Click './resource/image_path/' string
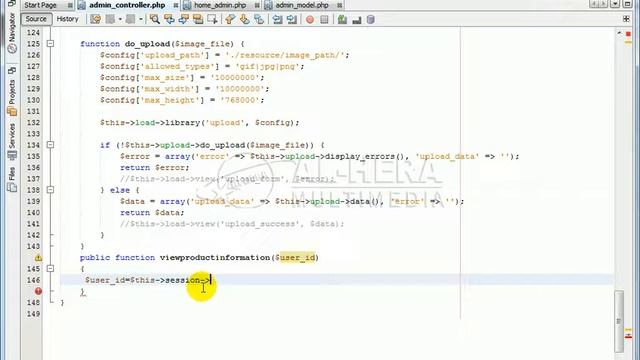Image resolution: width=640 pixels, height=360 pixels. (x=285, y=55)
